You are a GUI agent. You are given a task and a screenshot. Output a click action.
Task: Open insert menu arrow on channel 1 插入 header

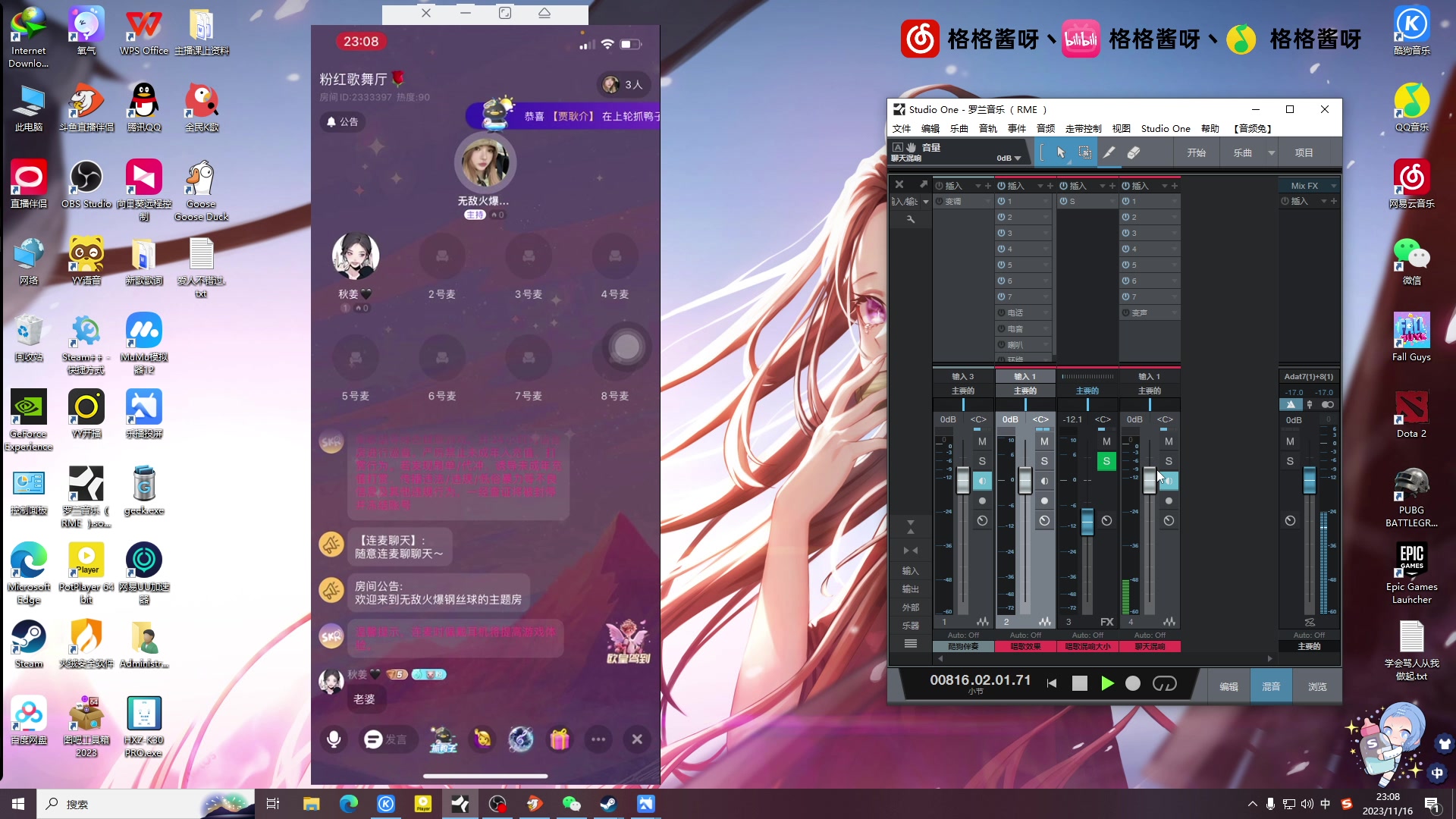click(x=978, y=186)
